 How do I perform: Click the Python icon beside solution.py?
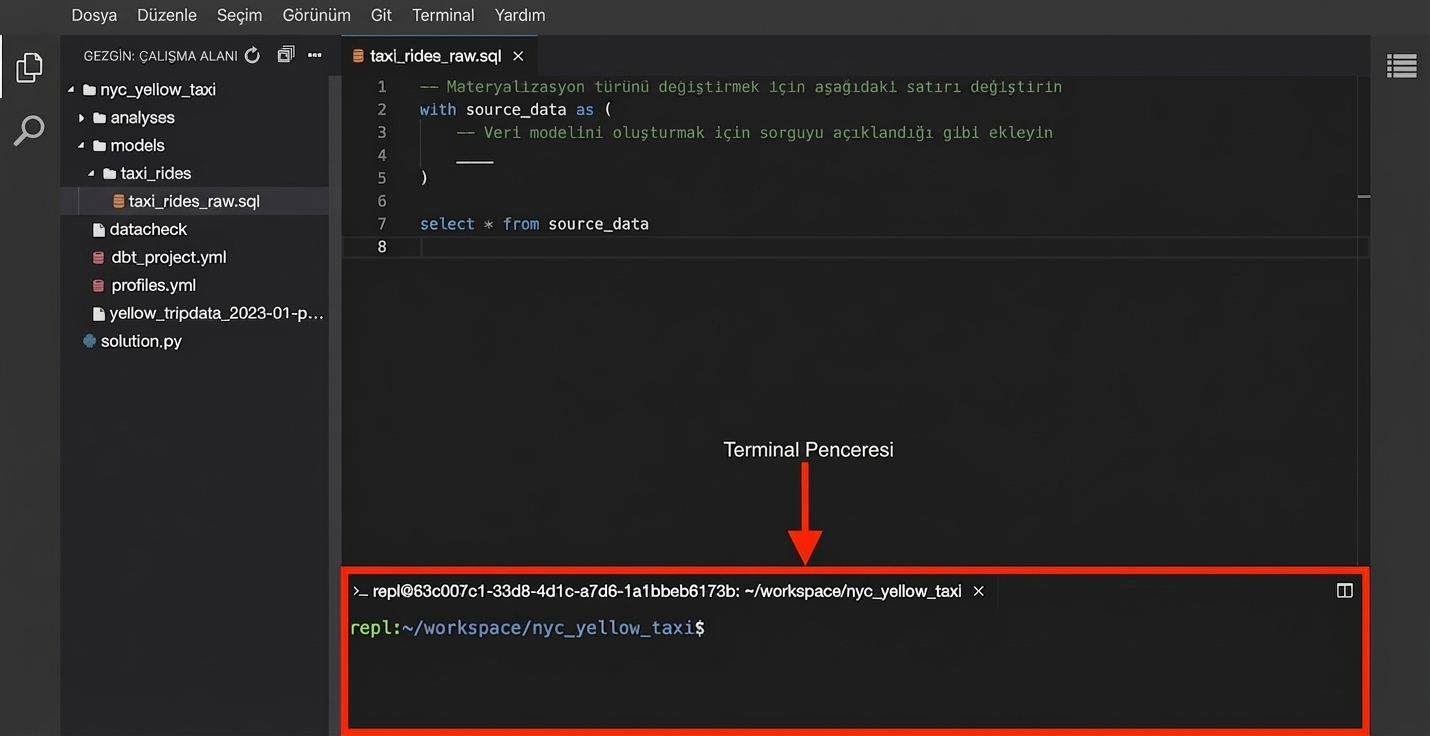(89, 340)
